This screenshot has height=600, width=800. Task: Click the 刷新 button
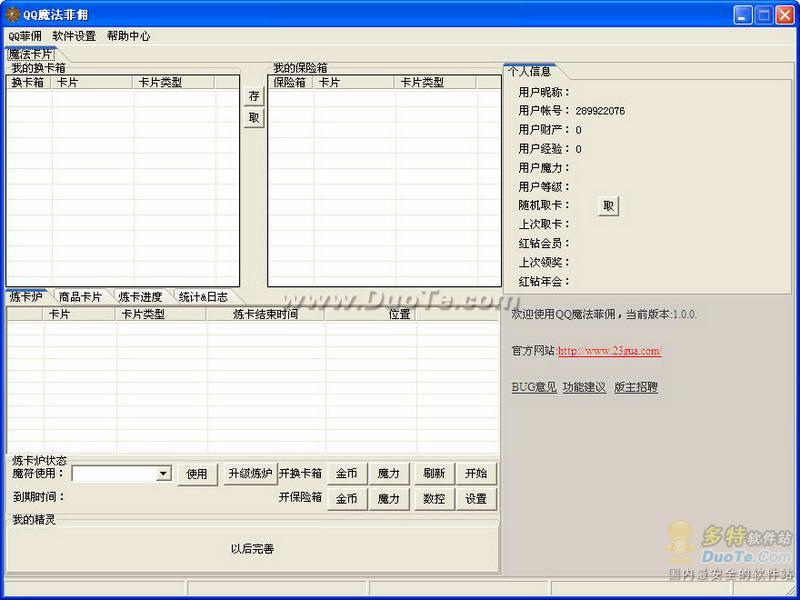click(x=434, y=473)
